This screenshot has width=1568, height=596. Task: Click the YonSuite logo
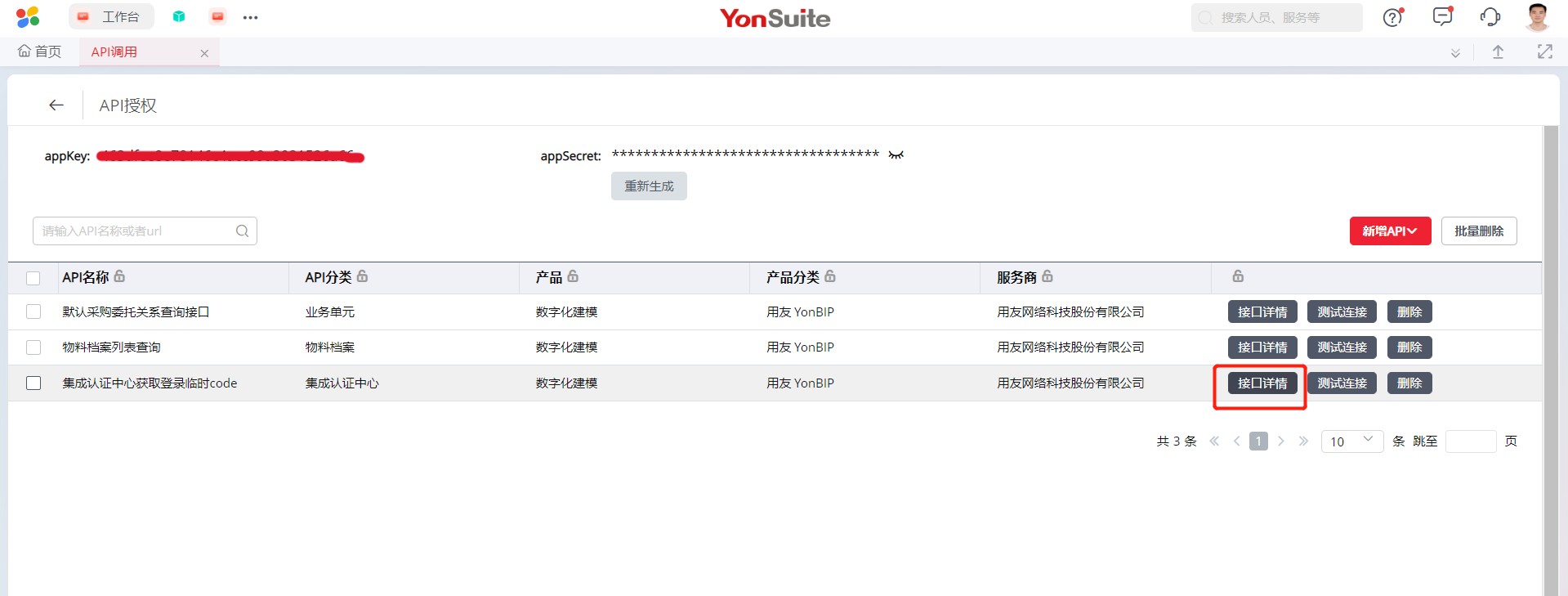coord(775,18)
